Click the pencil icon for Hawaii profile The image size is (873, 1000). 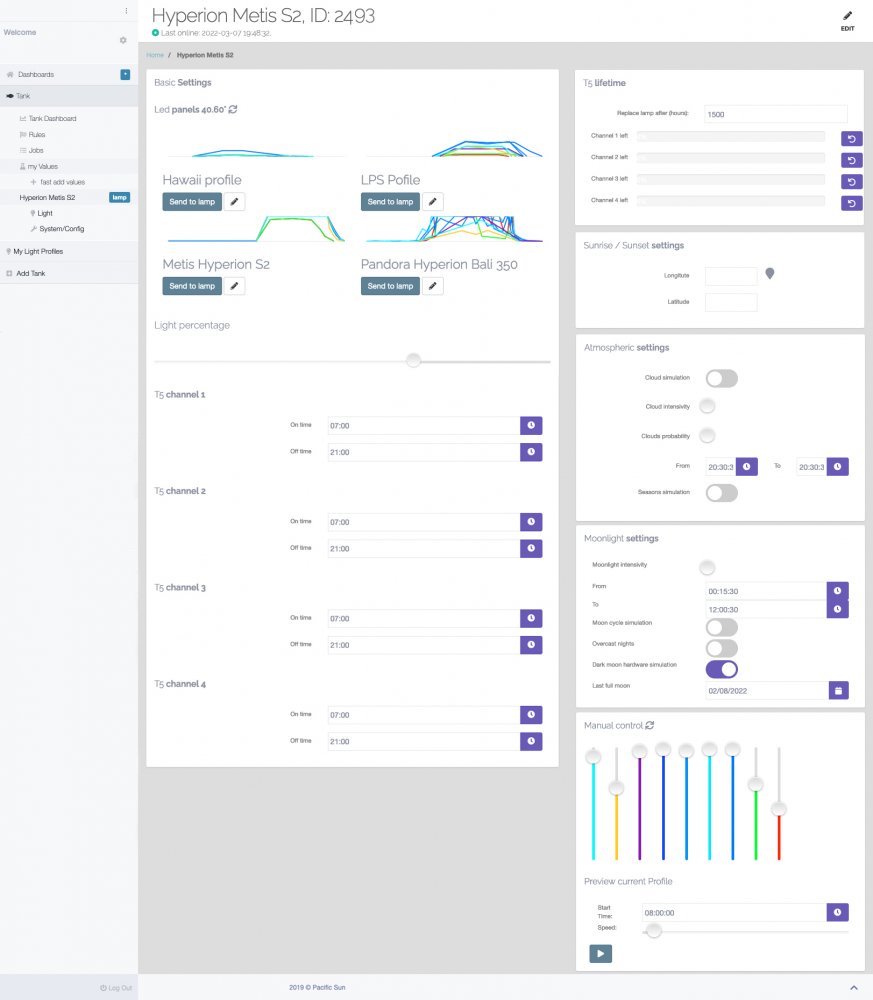tap(233, 202)
